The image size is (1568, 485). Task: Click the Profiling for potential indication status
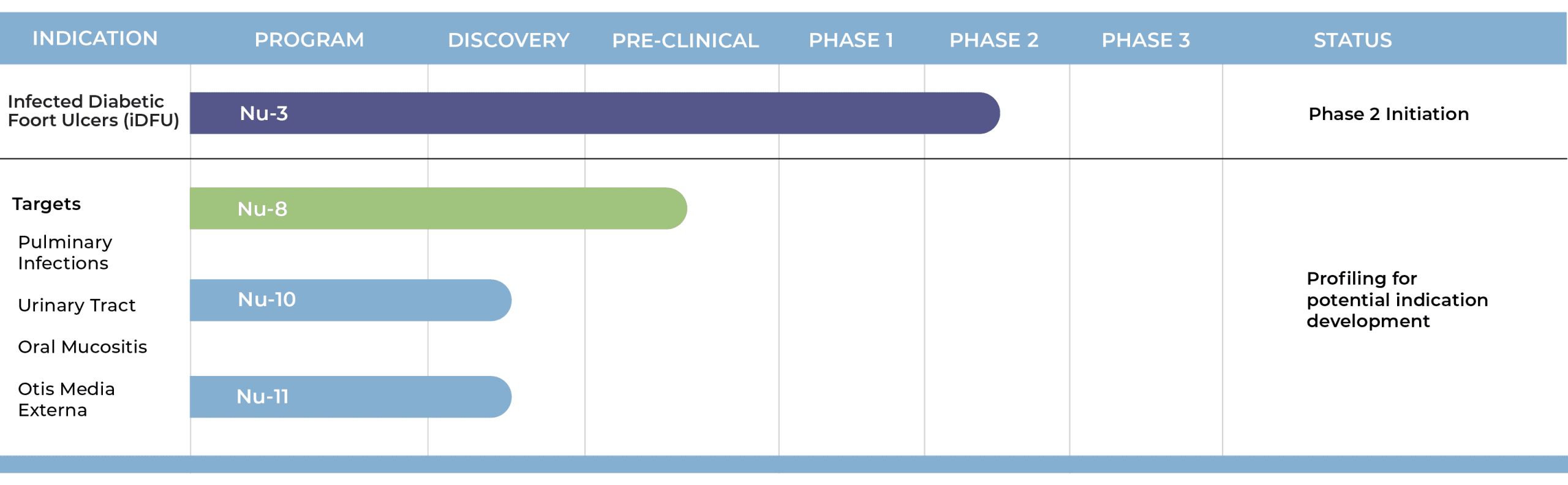pos(1396,299)
